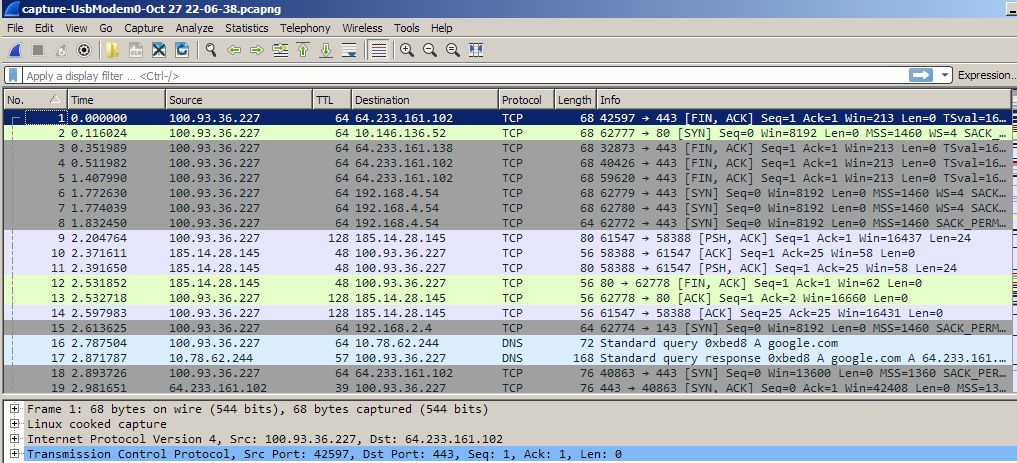Toggle auto-scroll during live capture
This screenshot has width=1017, height=463.
point(350,49)
